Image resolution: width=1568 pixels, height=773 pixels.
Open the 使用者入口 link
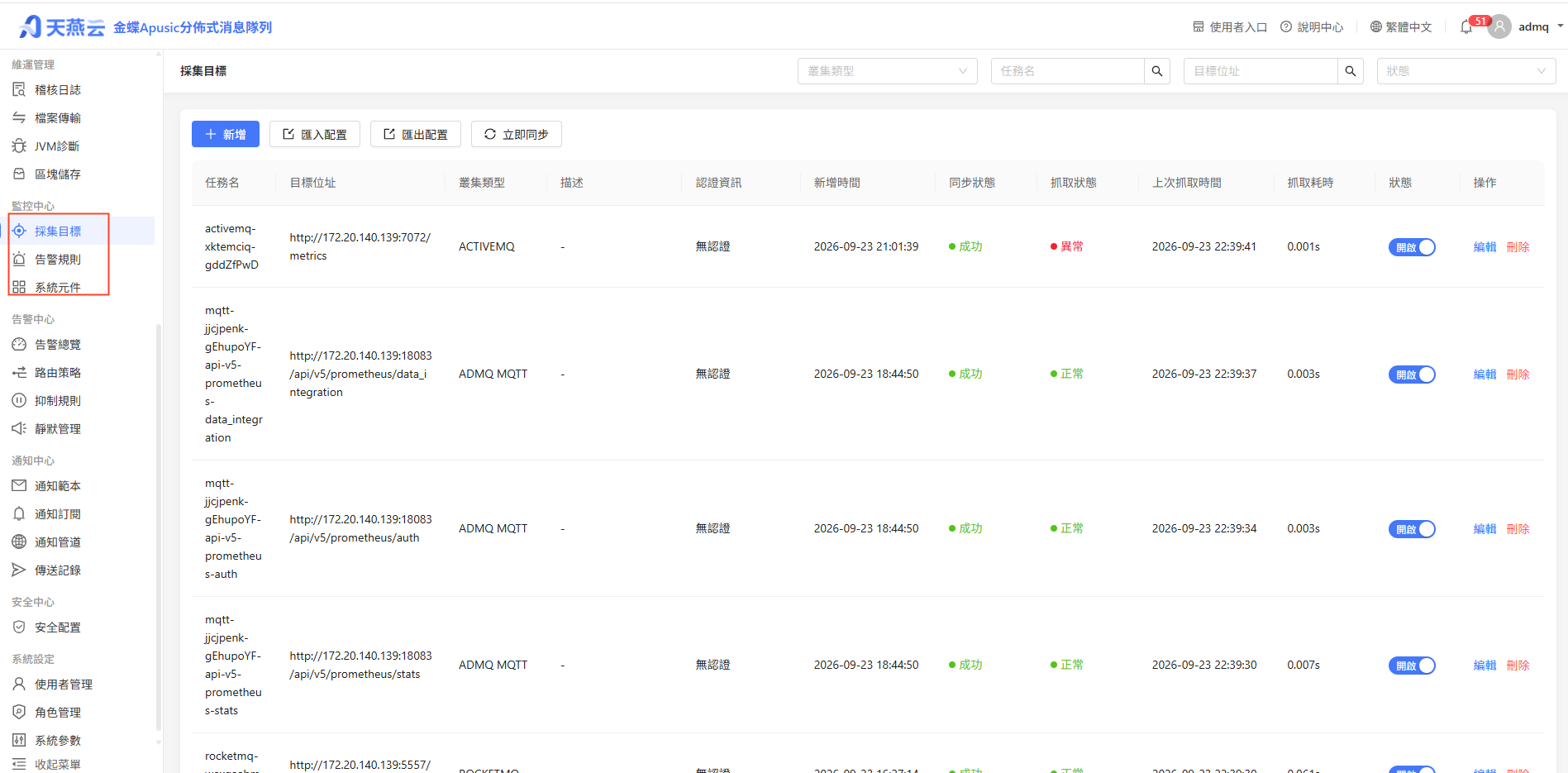(1230, 27)
